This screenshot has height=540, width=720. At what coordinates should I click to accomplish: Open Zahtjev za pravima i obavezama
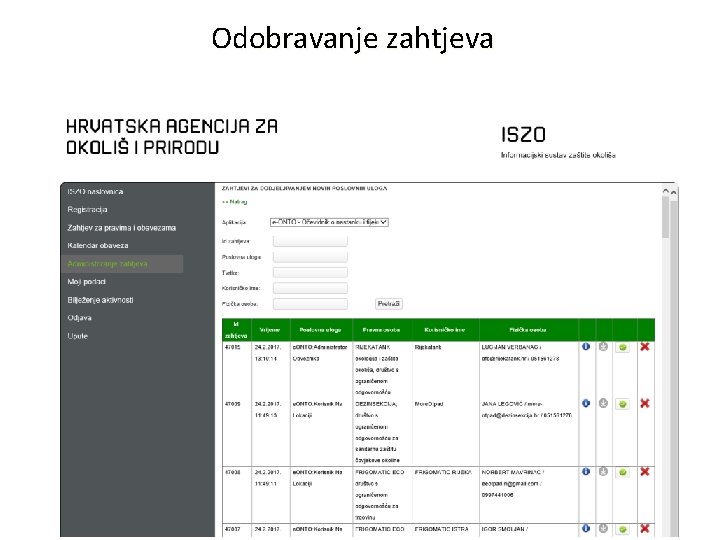[x=122, y=228]
